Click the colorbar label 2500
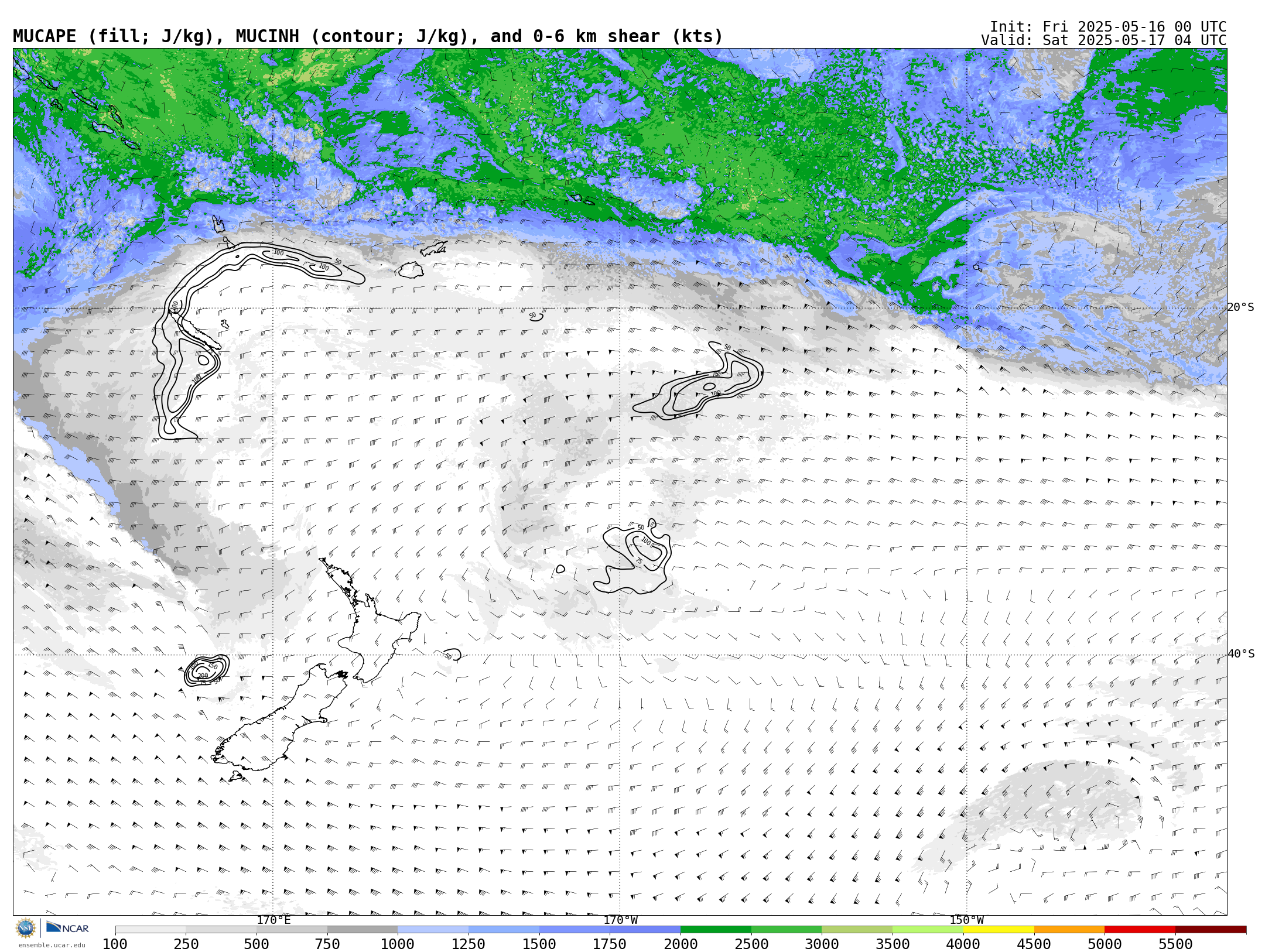The height and width of the screenshot is (952, 1265). pyautogui.click(x=751, y=944)
